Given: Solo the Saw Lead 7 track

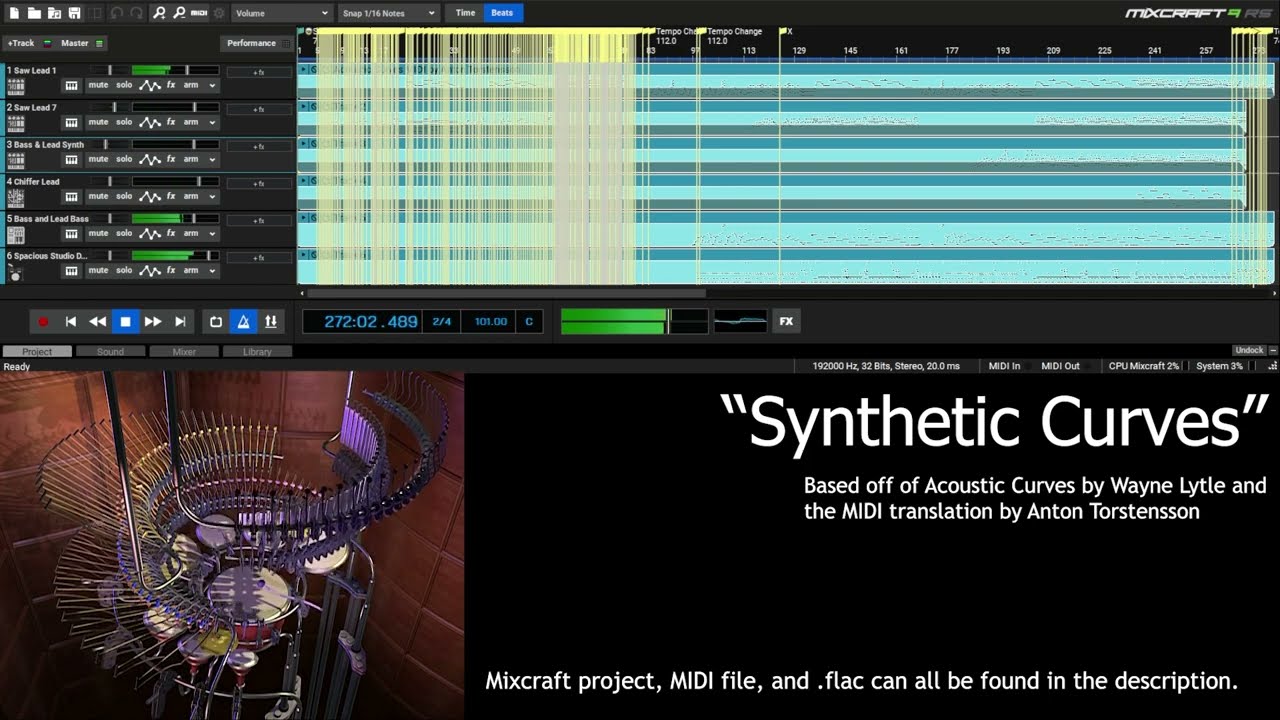Looking at the screenshot, I should point(124,122).
